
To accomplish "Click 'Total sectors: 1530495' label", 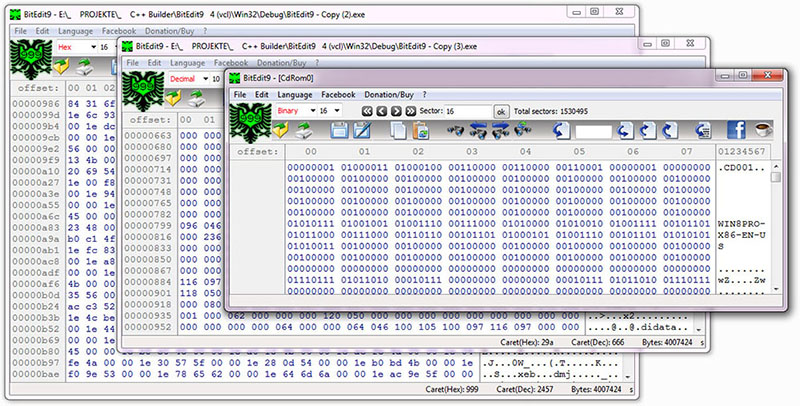I will [551, 111].
